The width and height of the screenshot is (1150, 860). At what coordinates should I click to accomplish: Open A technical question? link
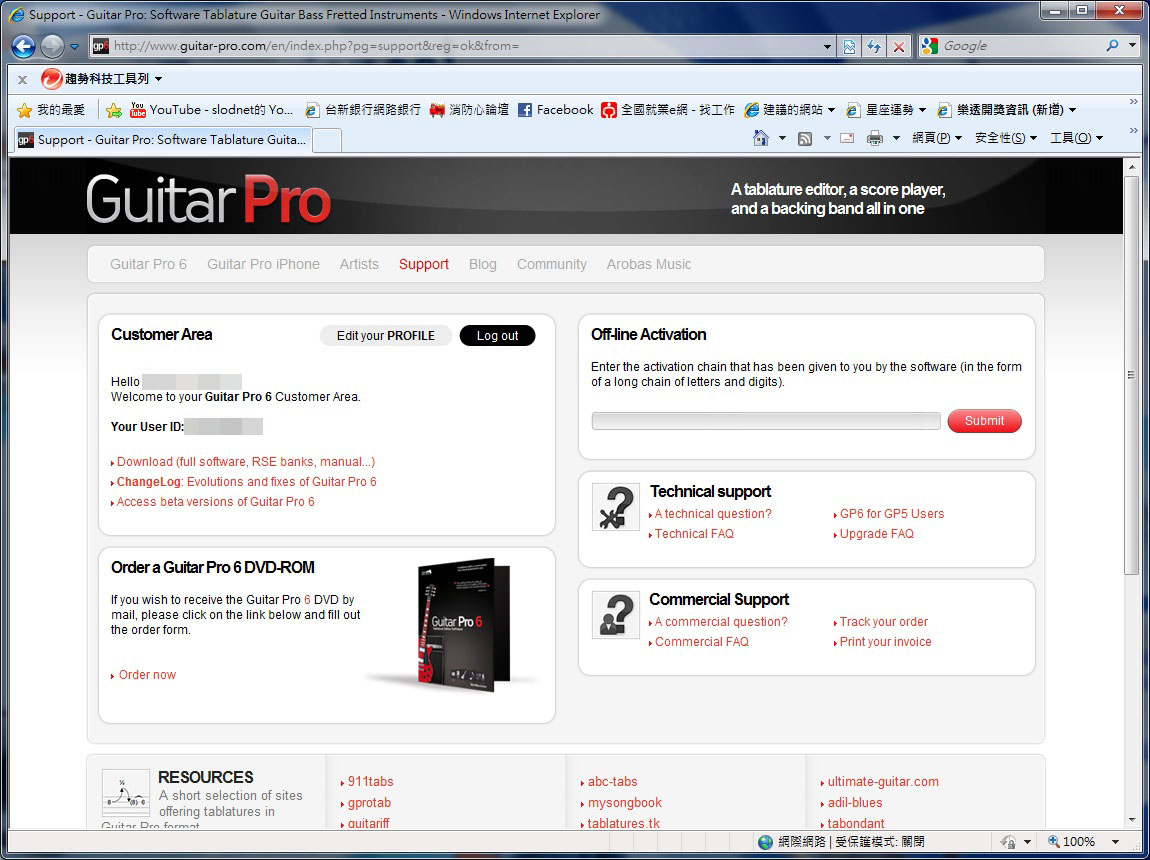click(713, 514)
